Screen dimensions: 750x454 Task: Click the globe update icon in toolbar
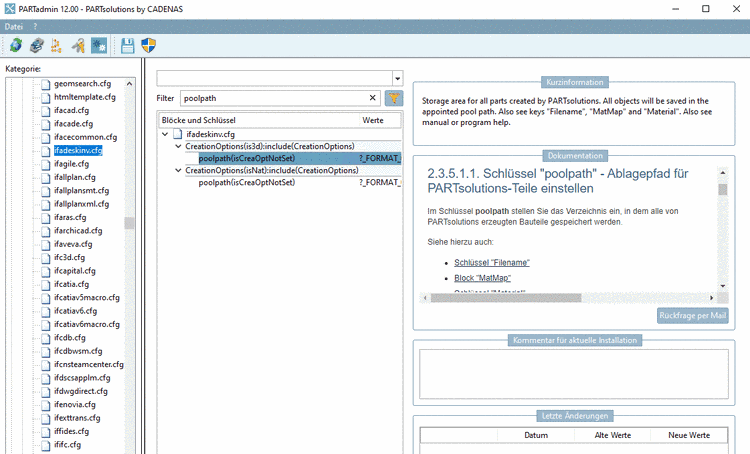(x=16, y=45)
